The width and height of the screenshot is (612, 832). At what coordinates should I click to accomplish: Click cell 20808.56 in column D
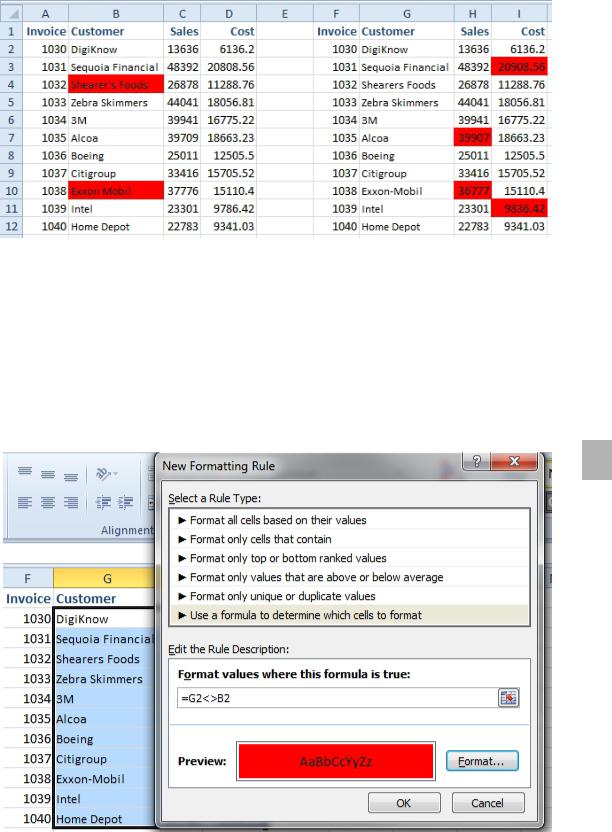point(229,67)
